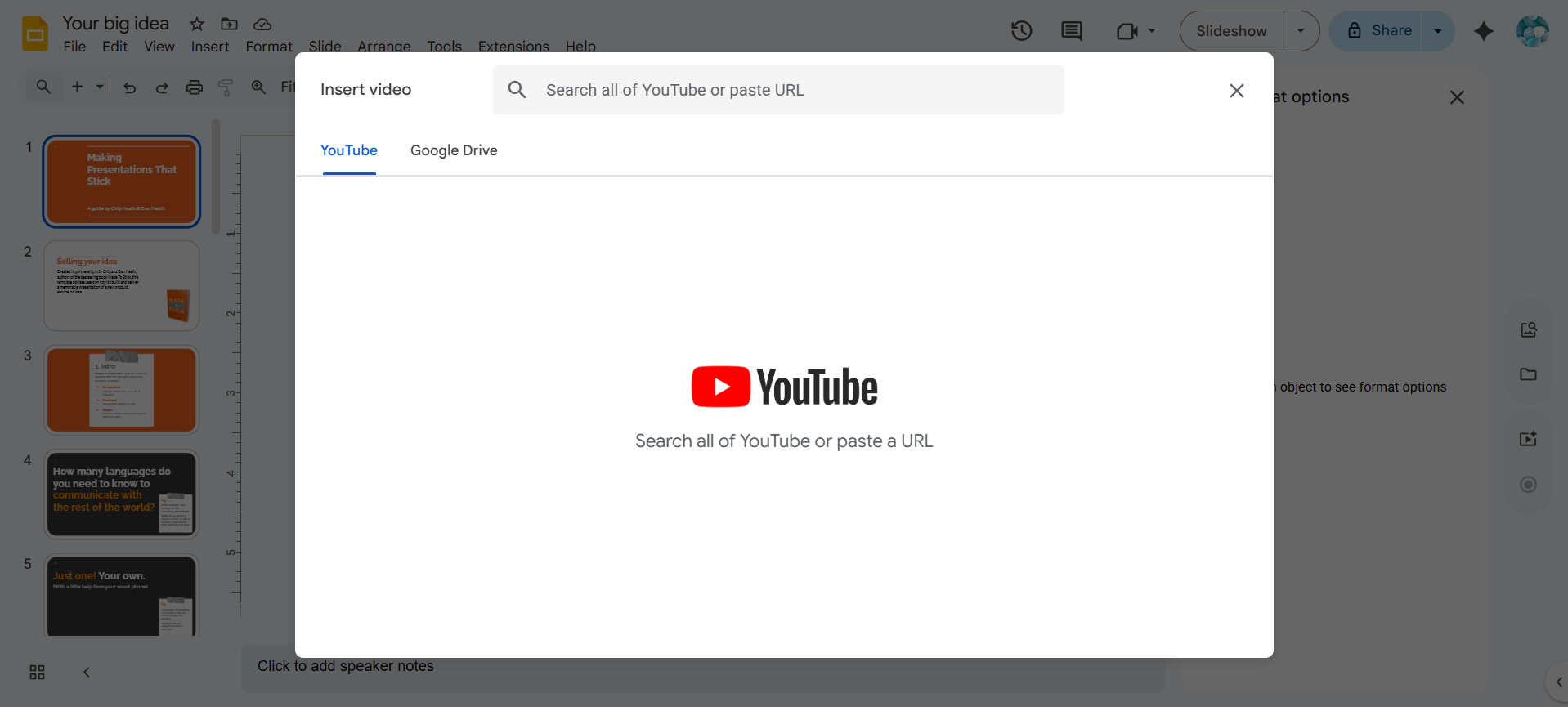Expand the camera meeting dropdown arrow
Screen dimensions: 1568x707
click(1152, 31)
